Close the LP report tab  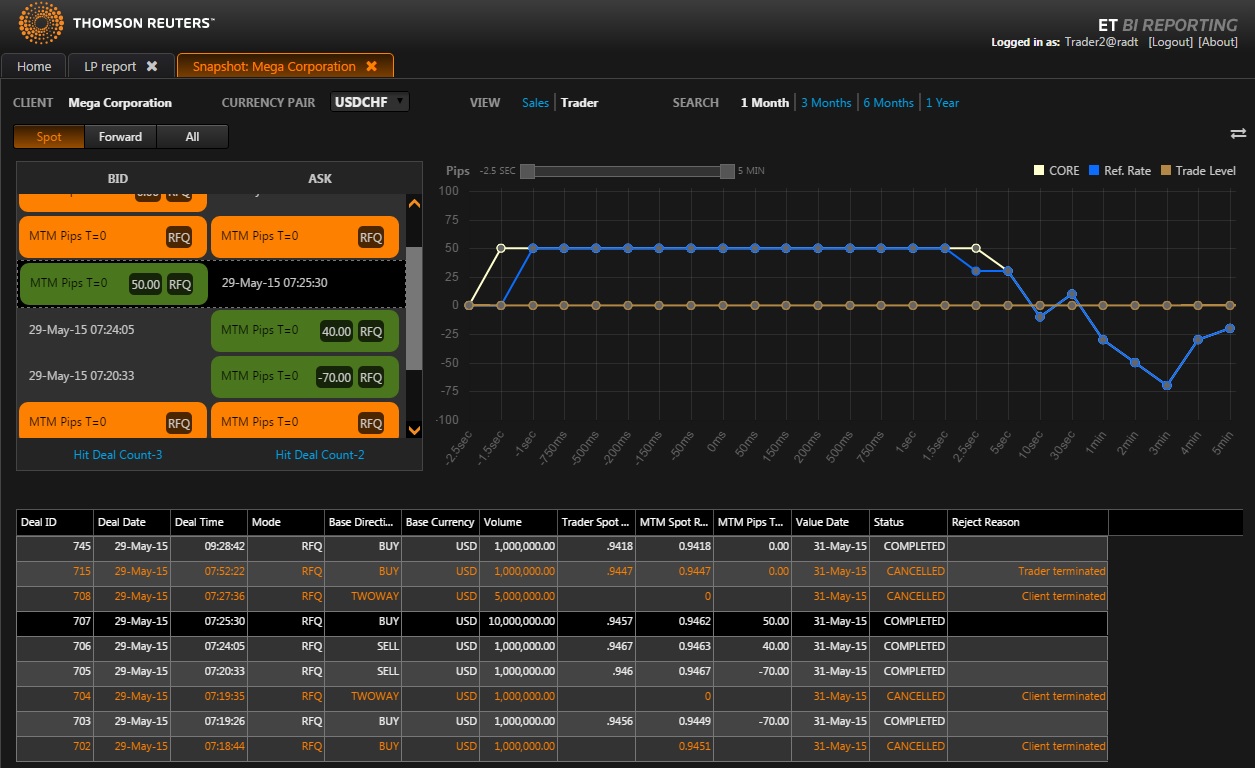point(152,67)
